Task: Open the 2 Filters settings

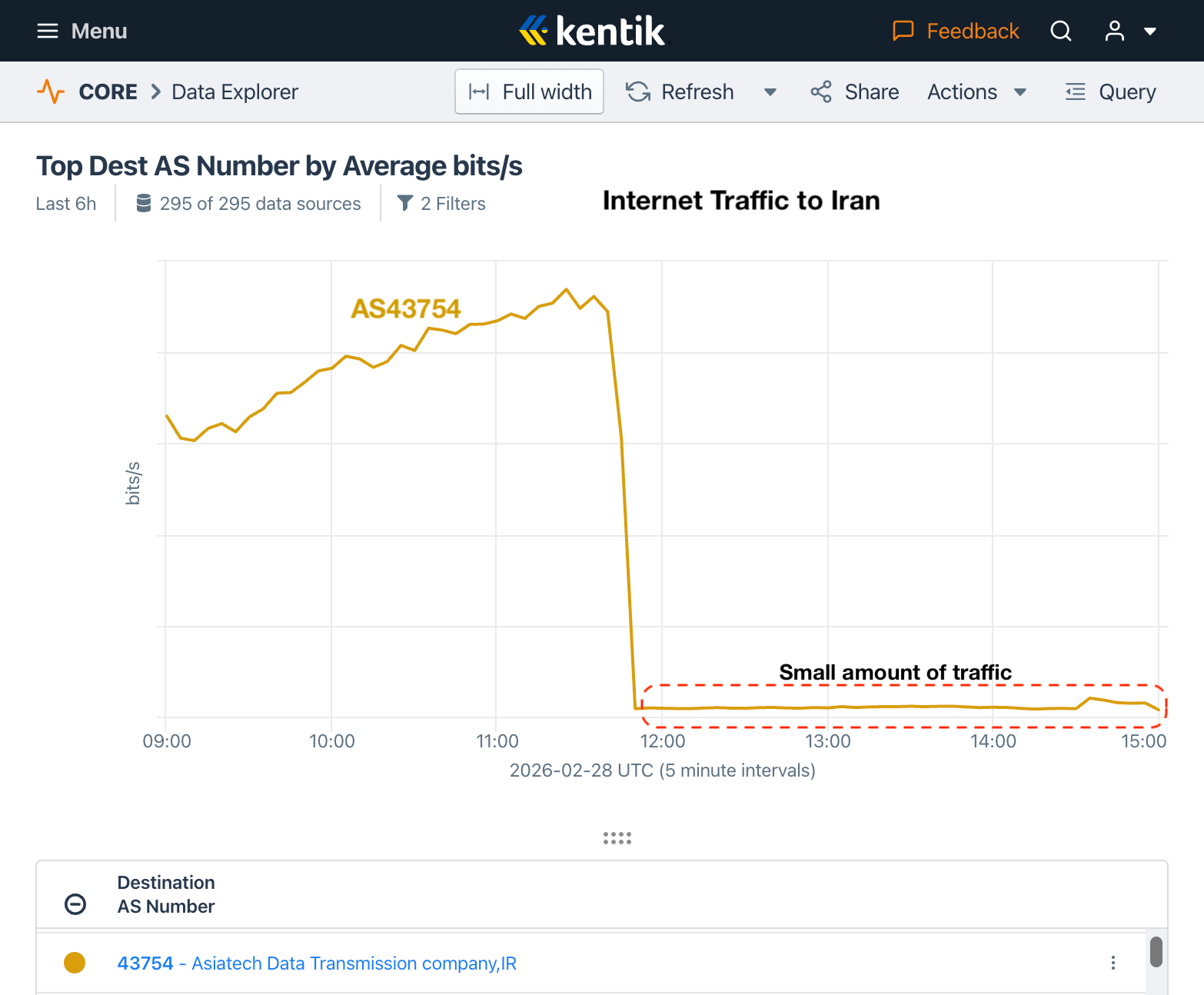Action: tap(441, 204)
